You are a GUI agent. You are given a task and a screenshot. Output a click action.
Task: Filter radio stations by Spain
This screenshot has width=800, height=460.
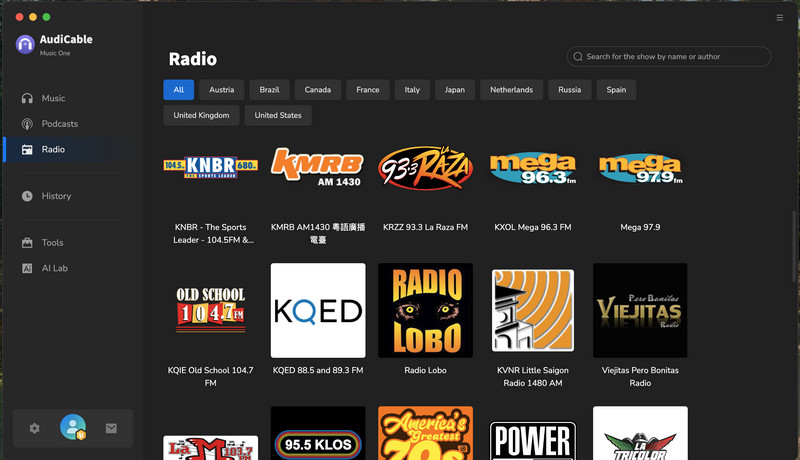[616, 90]
